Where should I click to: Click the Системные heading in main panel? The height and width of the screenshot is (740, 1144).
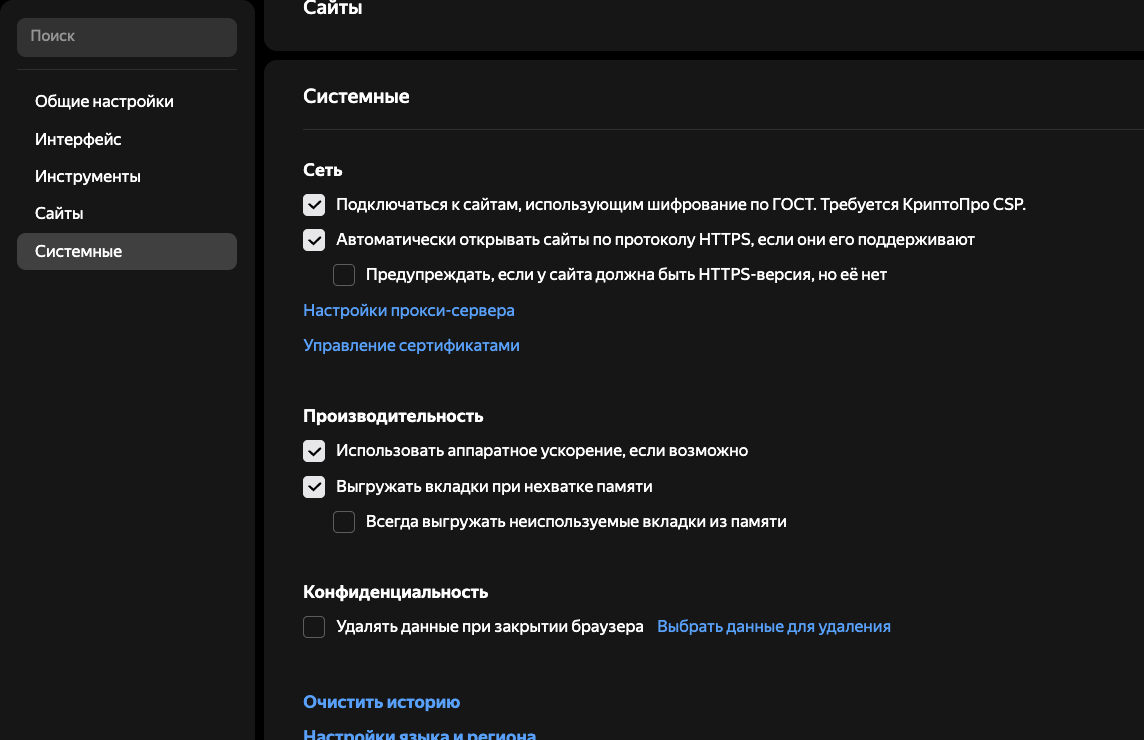[356, 97]
